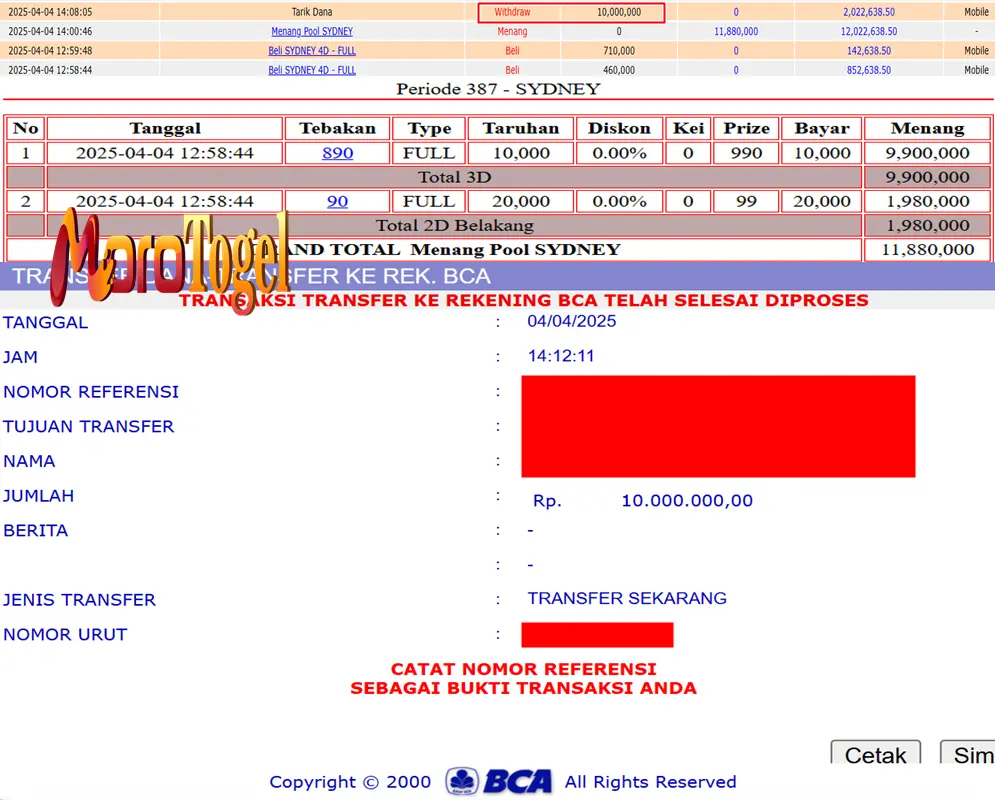Click the Taruhan column header
The width and height of the screenshot is (995, 800).
point(521,128)
